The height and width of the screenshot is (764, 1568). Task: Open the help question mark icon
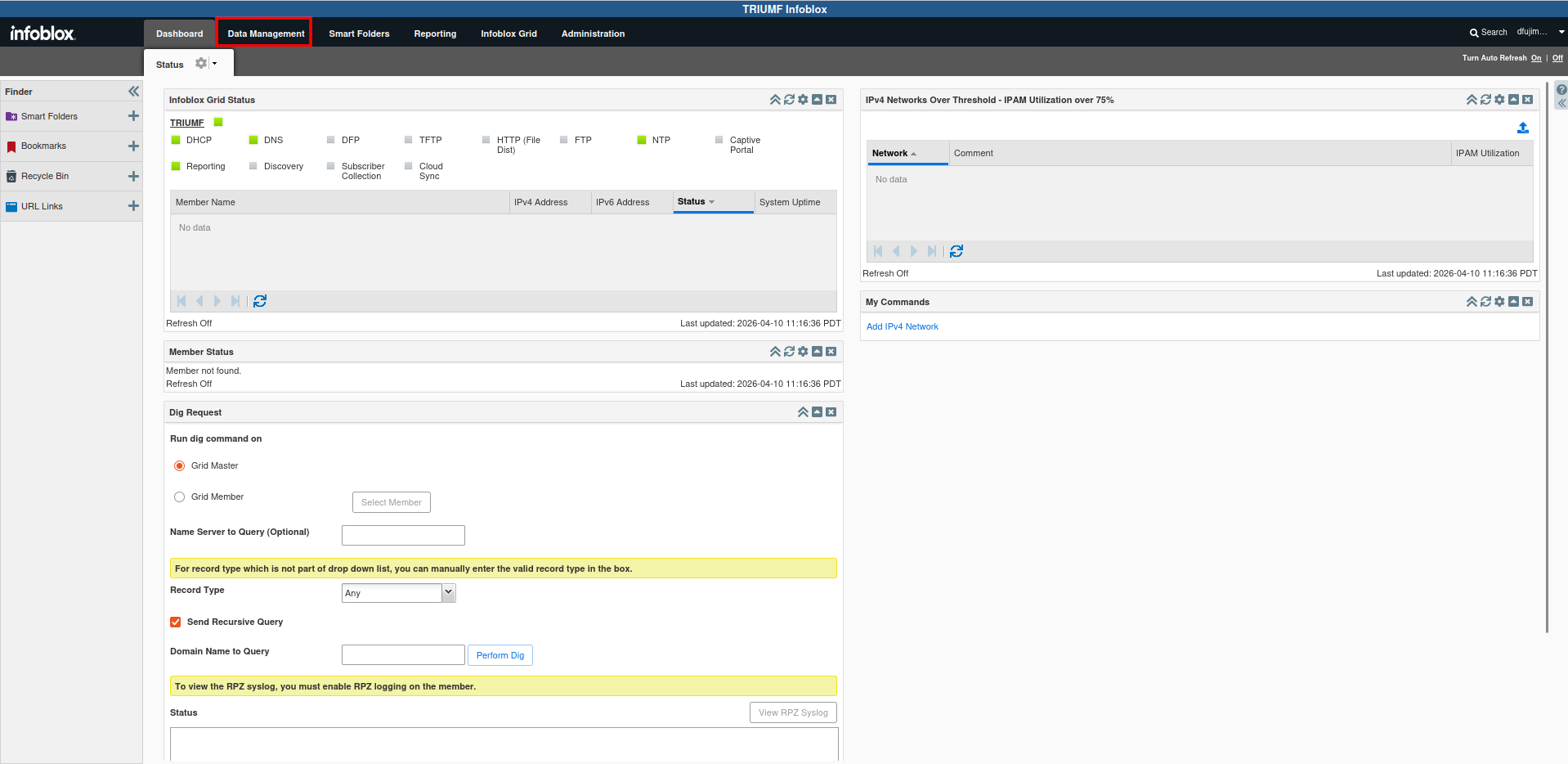click(x=1561, y=90)
